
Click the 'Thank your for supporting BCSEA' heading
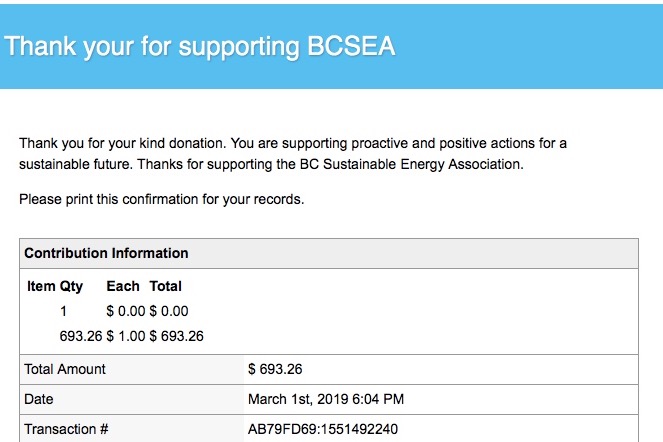(200, 47)
